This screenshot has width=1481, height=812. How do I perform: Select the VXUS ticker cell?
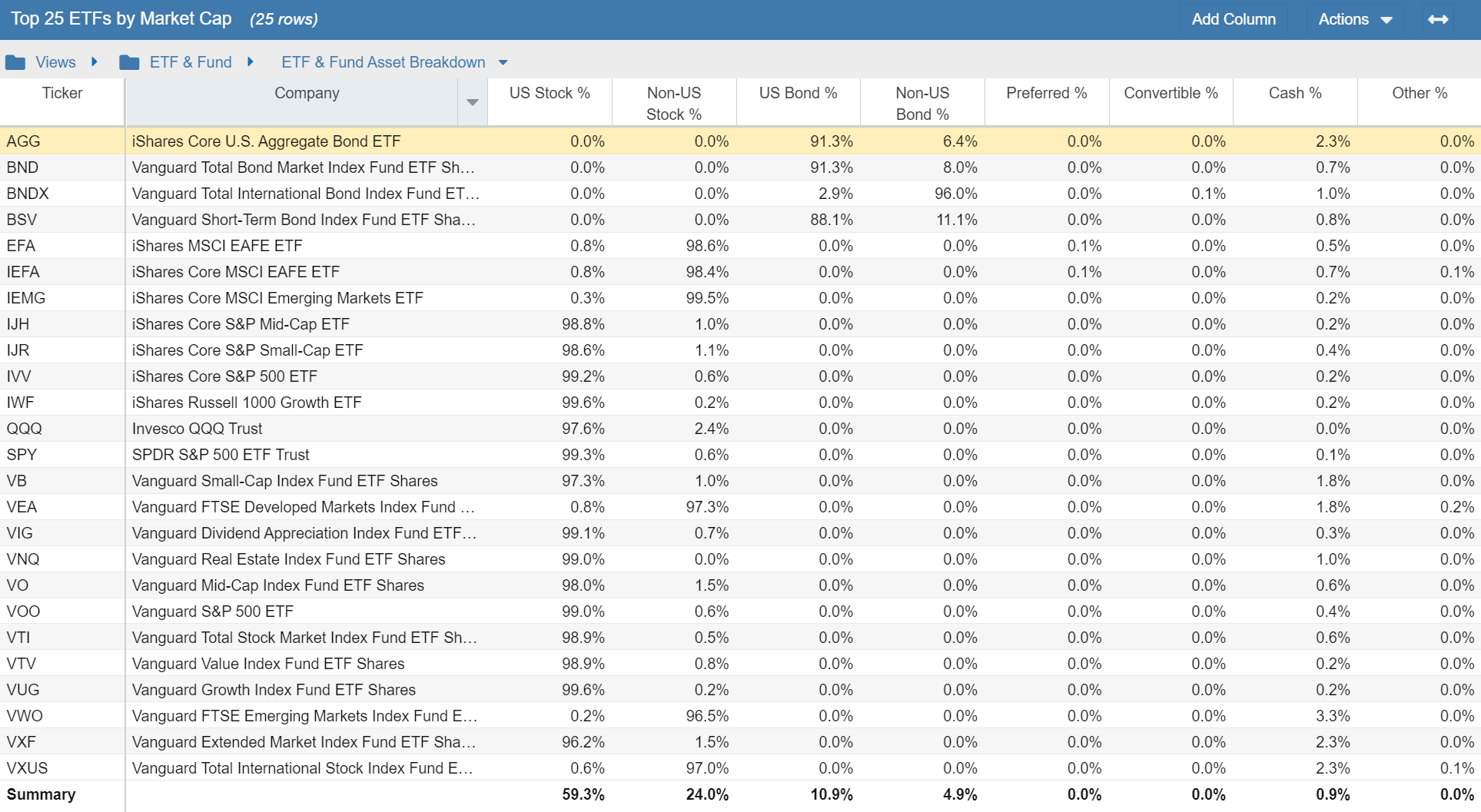point(62,768)
